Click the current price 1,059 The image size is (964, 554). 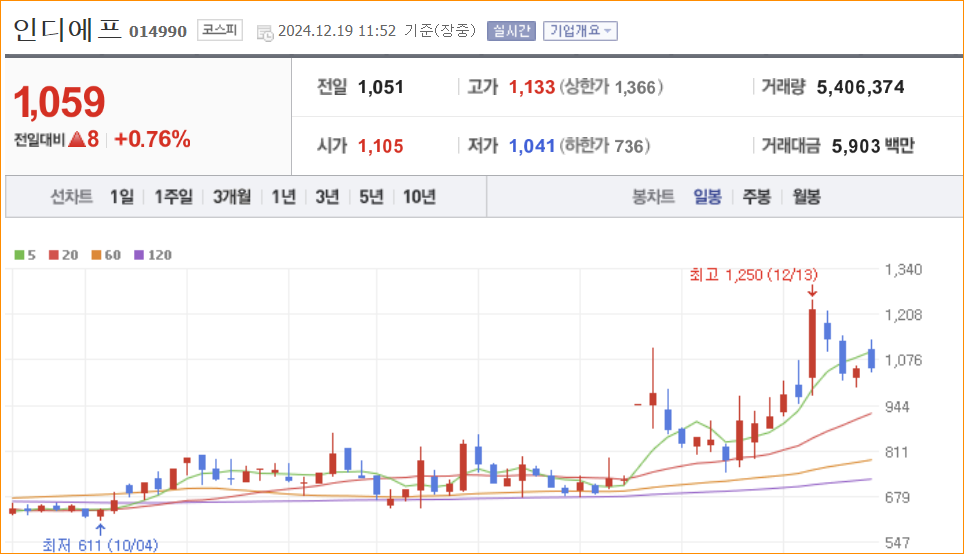(x=59, y=101)
